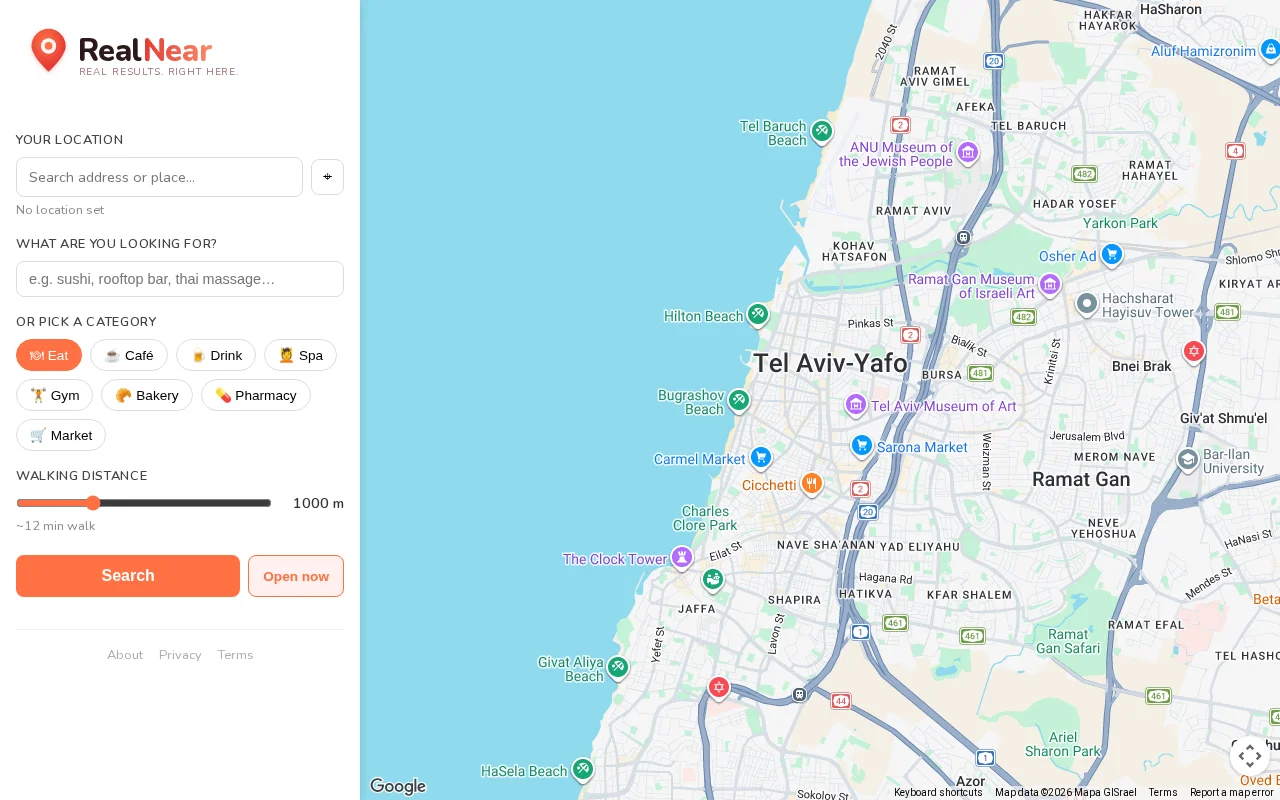The image size is (1280, 800).
Task: Click the Google logo on map
Action: tap(398, 787)
